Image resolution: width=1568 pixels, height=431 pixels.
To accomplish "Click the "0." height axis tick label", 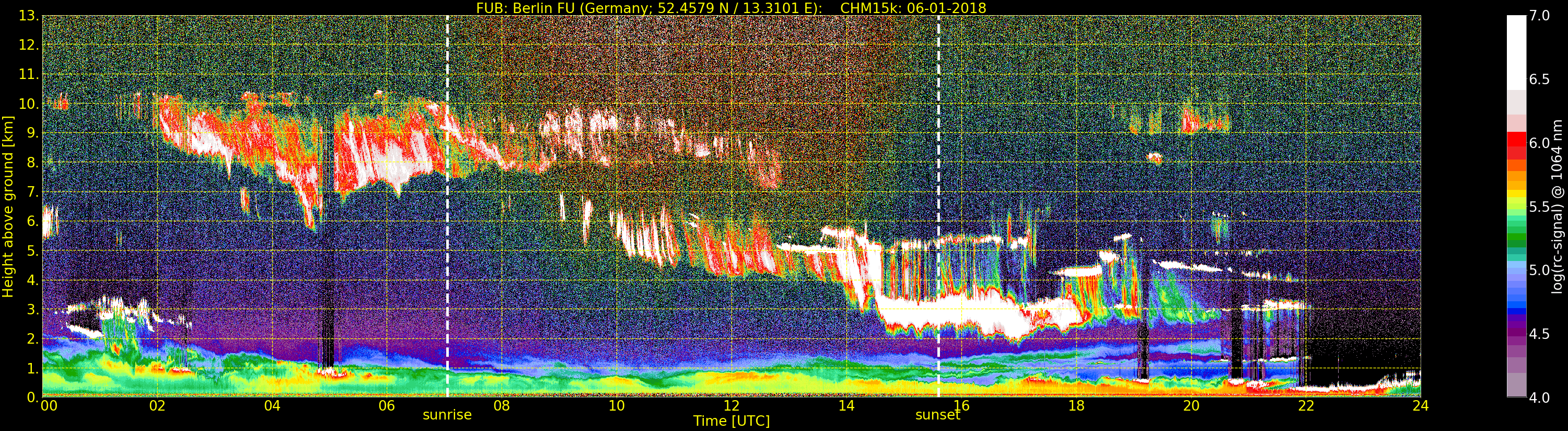I will (x=33, y=398).
